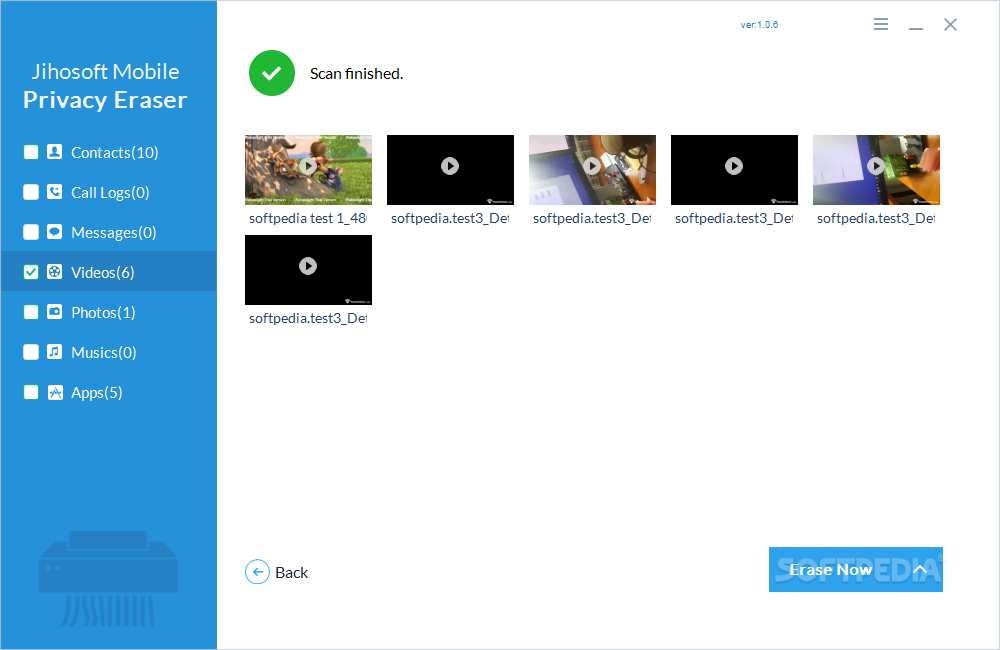Click the Messages speech bubble icon
This screenshot has width=1000, height=650.
click(55, 232)
